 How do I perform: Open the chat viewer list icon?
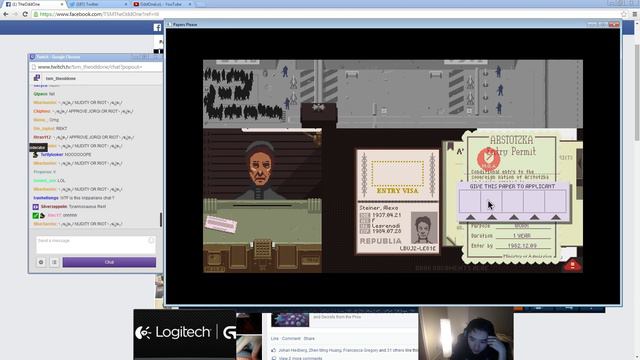click(x=54, y=262)
